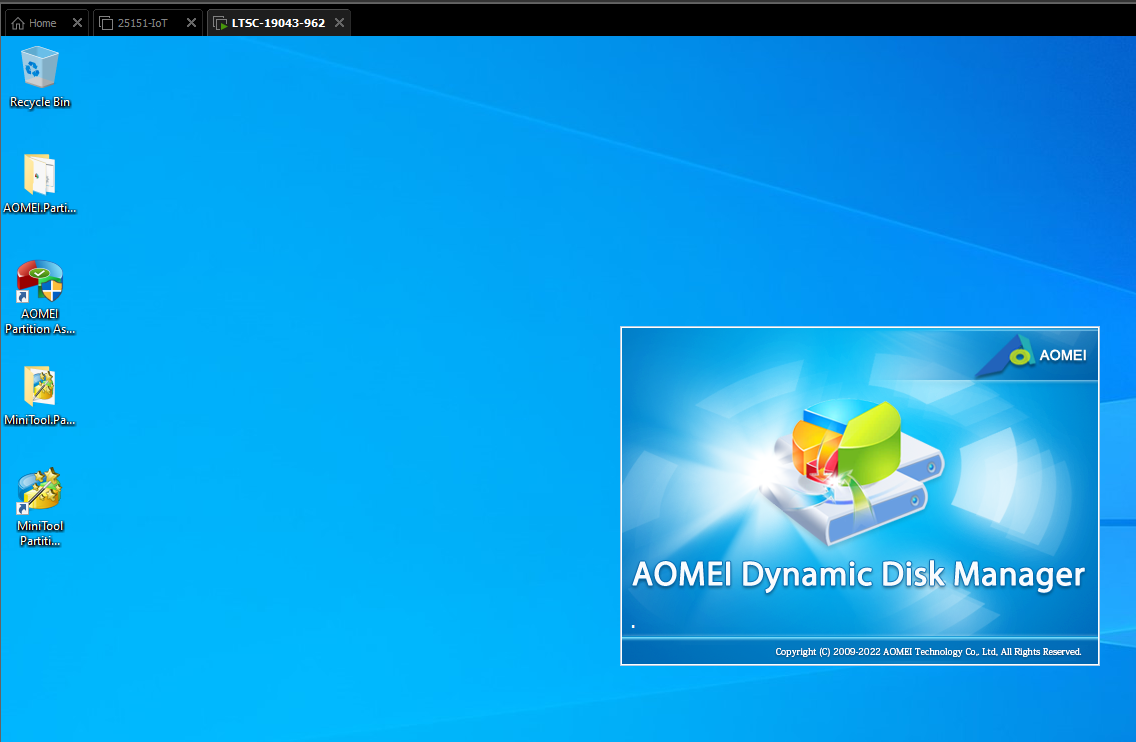1136x742 pixels.
Task: Close the 25151-IoT tab
Action: [x=191, y=22]
